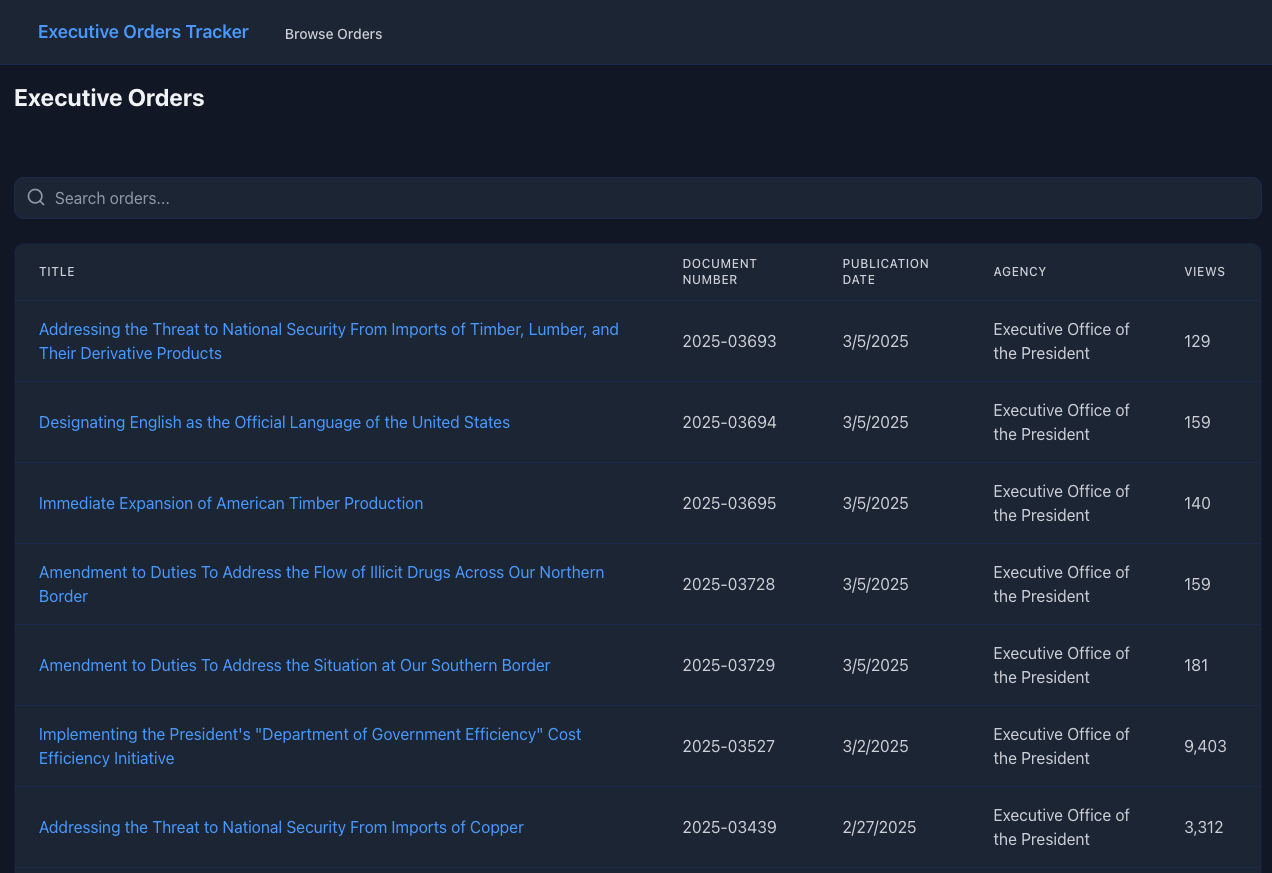Click the AGENCY column header
The width and height of the screenshot is (1272, 873).
1020,272
